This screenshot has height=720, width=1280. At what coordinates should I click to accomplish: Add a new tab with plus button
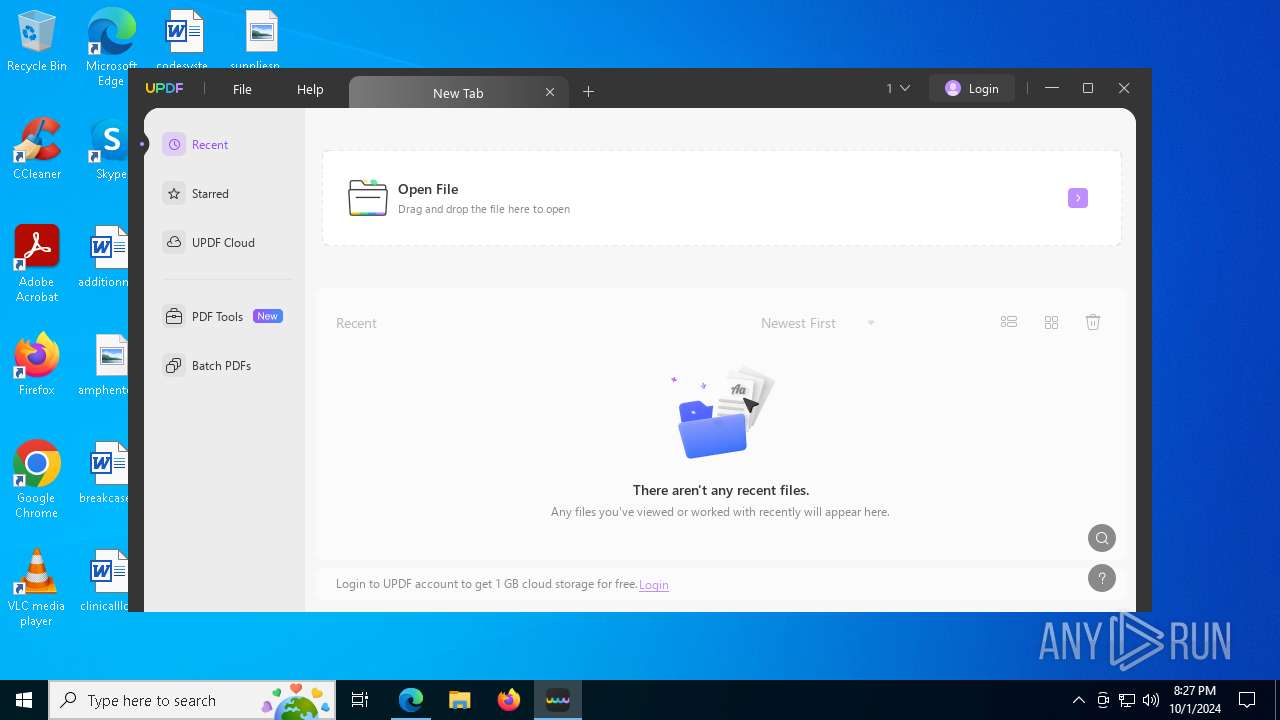pos(588,92)
